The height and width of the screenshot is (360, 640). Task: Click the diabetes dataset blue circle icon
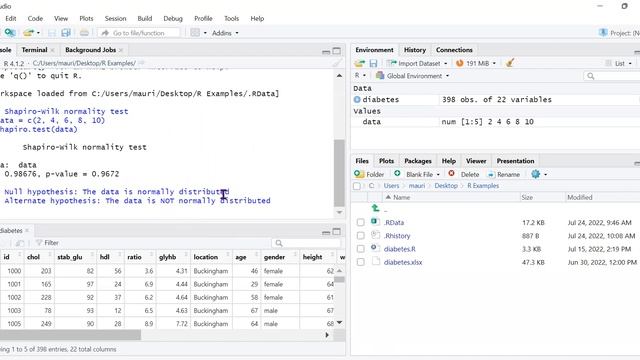(x=357, y=99)
